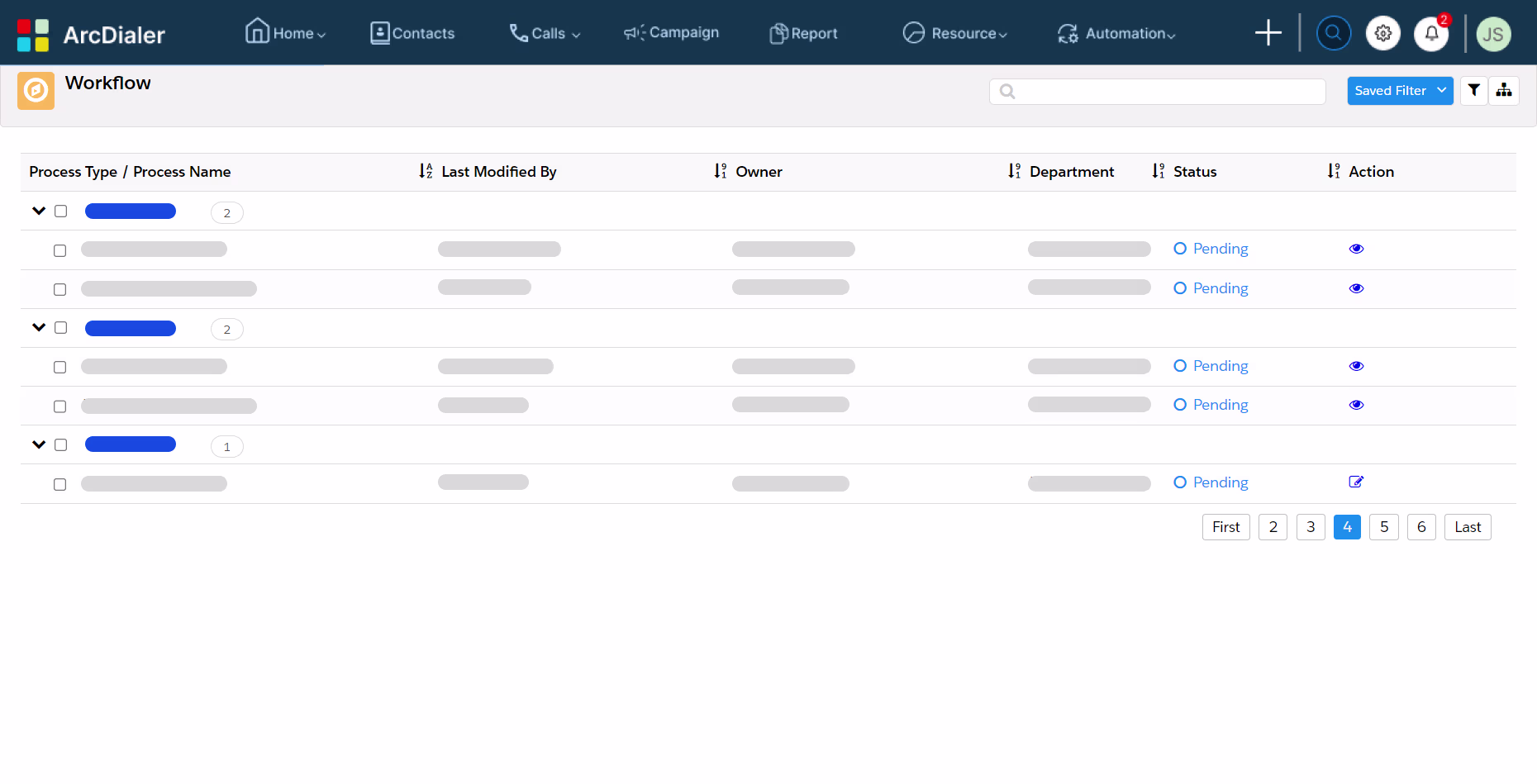1537x784 pixels.
Task: Focus the workflow search field
Action: tap(1157, 91)
